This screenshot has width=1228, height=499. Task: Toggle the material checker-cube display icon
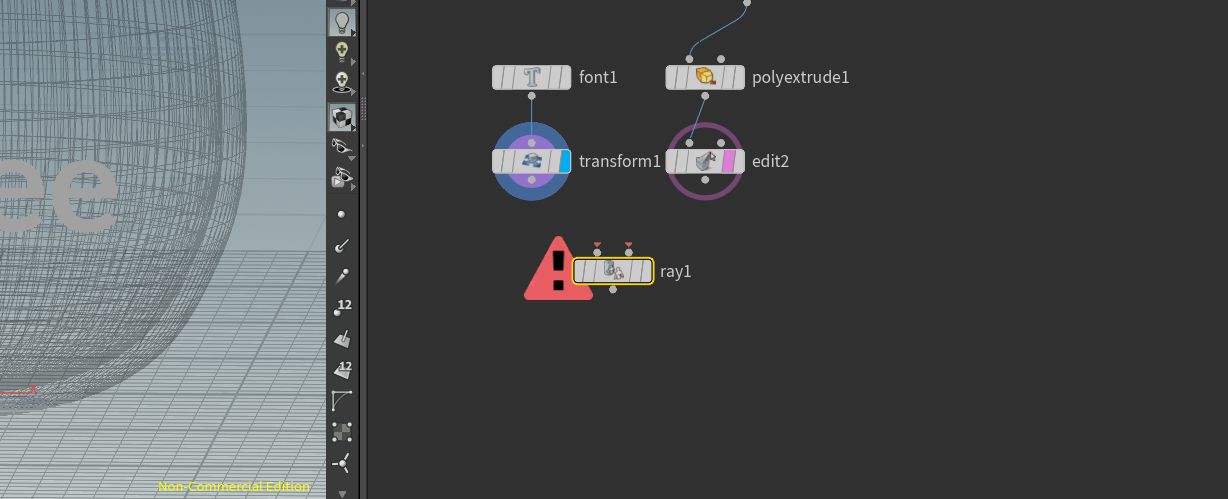click(x=342, y=118)
